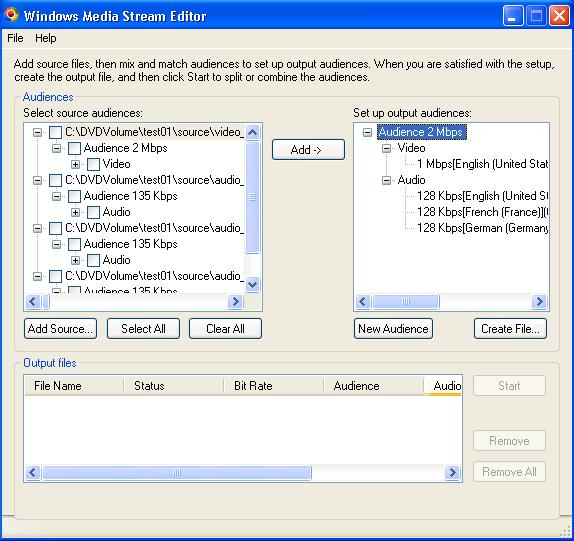Image resolution: width=574 pixels, height=541 pixels.
Task: Click source tree horizontal scroll left arrow
Action: tap(33, 302)
